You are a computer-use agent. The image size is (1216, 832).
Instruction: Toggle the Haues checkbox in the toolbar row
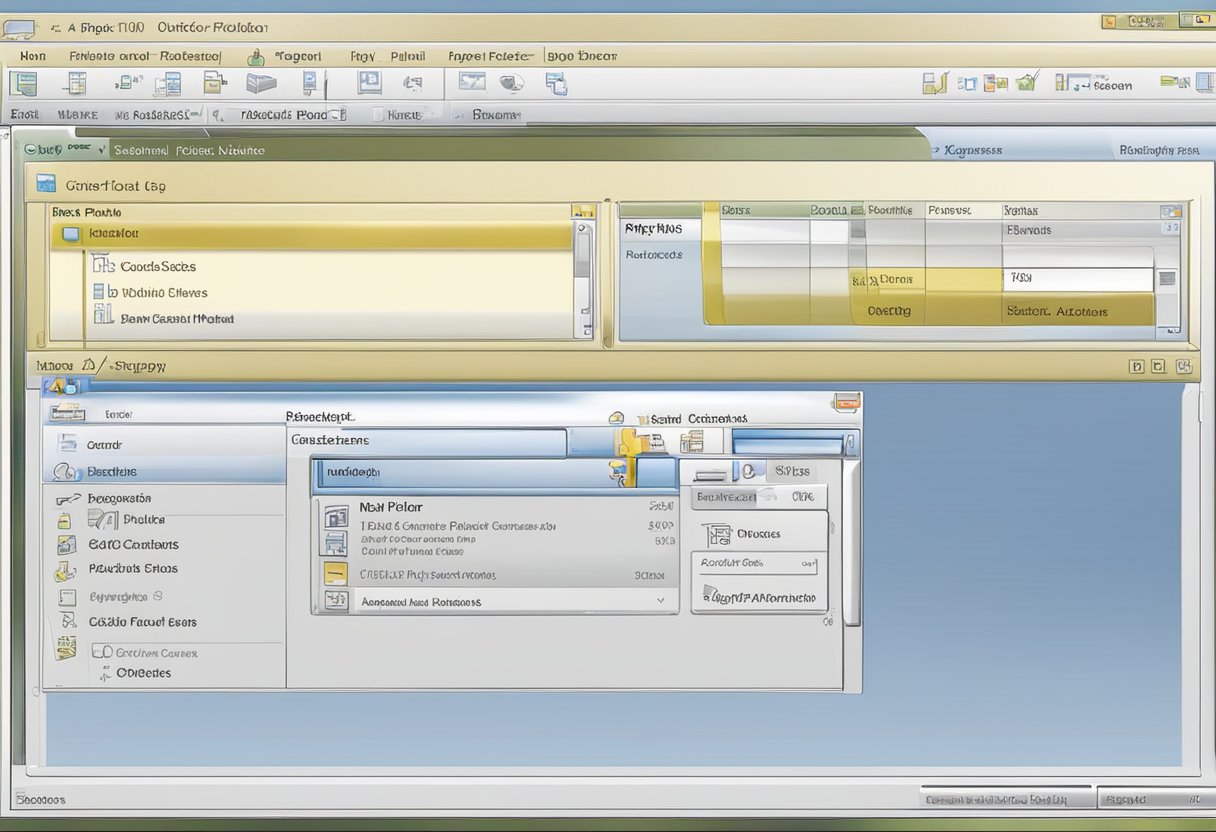click(x=378, y=115)
